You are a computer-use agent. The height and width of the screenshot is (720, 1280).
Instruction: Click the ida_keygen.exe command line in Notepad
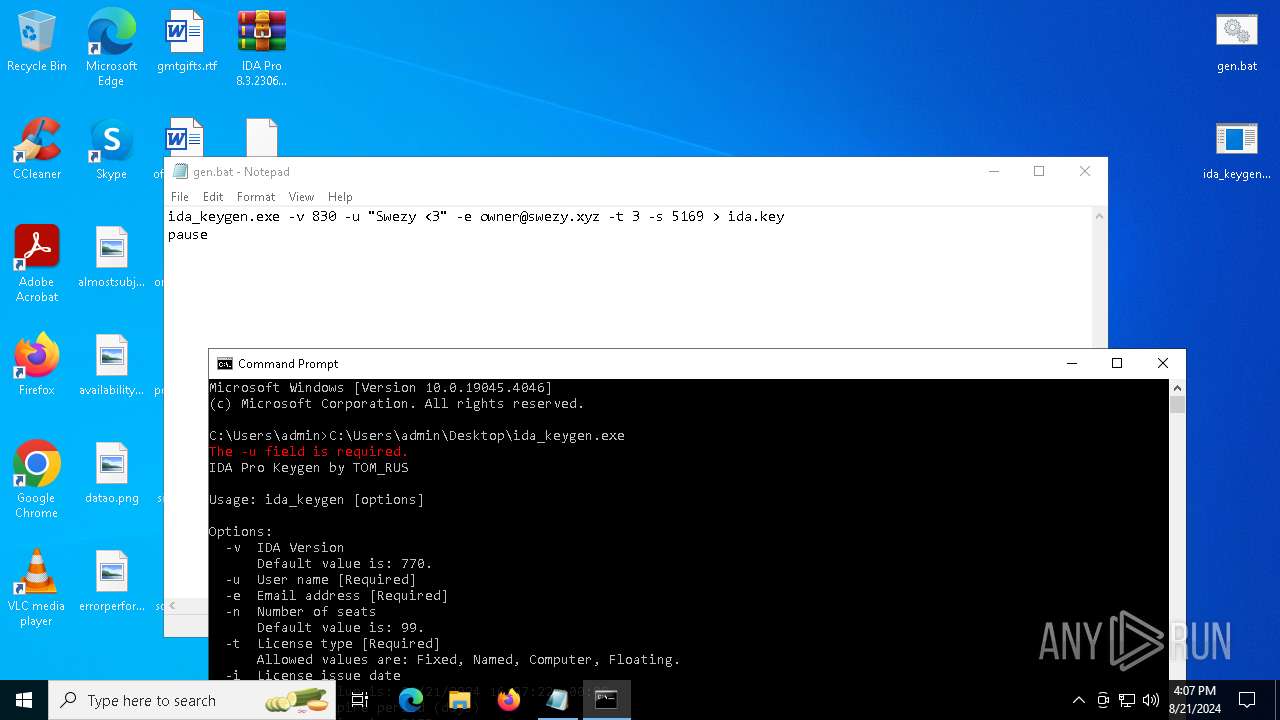(476, 217)
